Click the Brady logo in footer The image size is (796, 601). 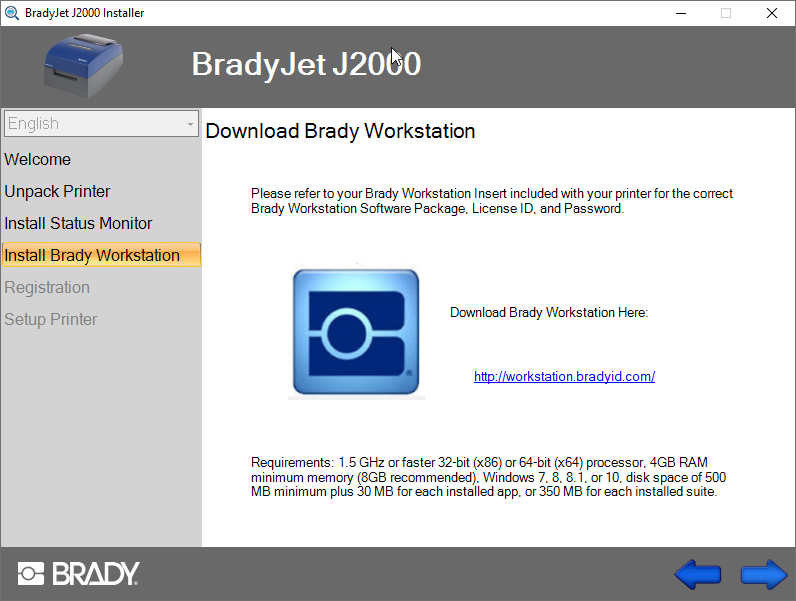[78, 574]
